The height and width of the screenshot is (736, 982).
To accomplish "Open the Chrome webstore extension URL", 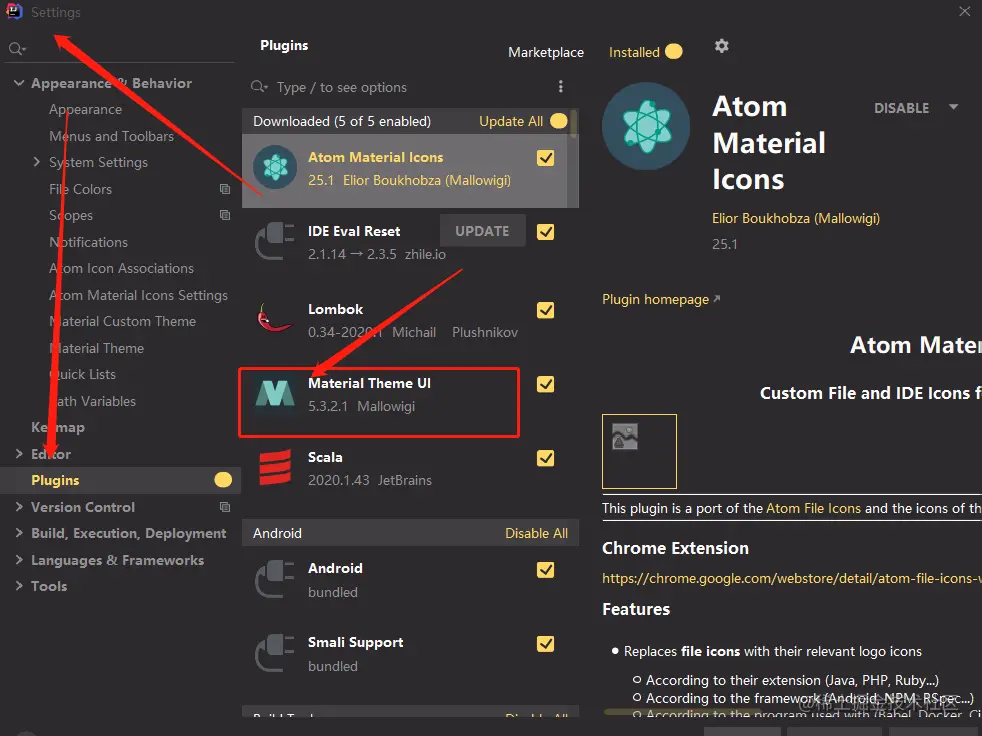I will tap(791, 578).
